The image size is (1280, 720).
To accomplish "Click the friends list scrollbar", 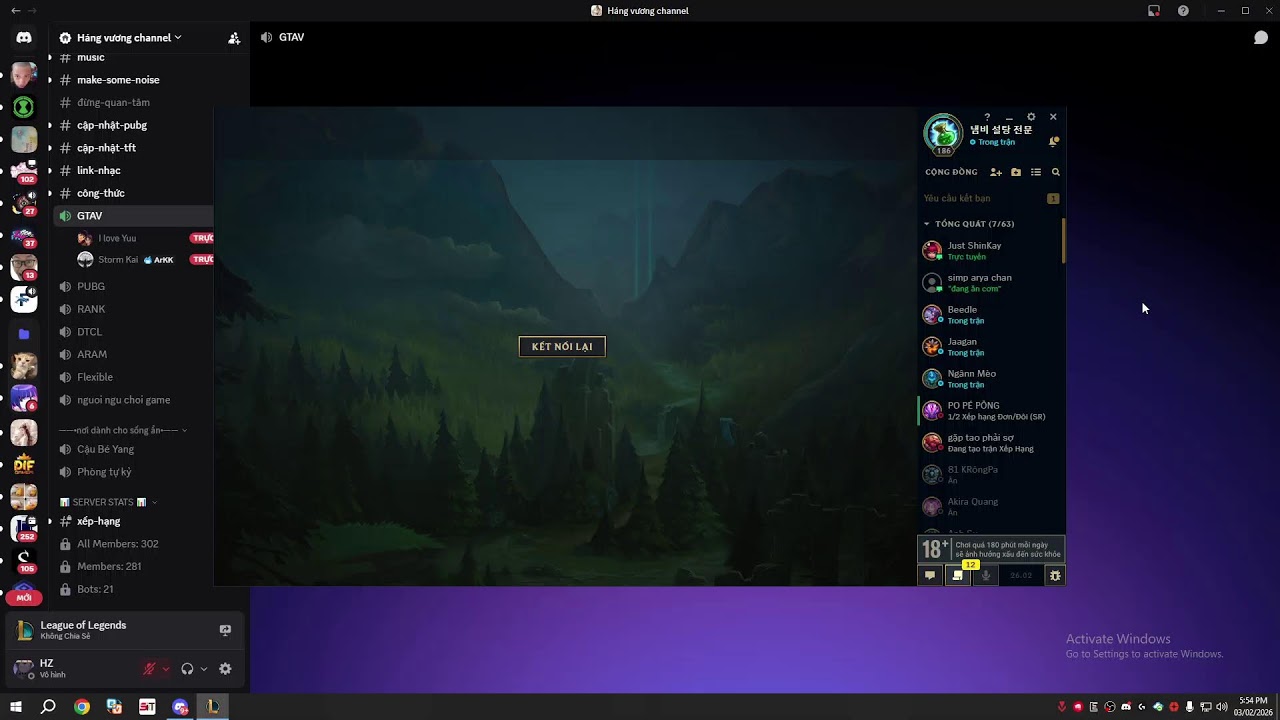I will pyautogui.click(x=1063, y=241).
